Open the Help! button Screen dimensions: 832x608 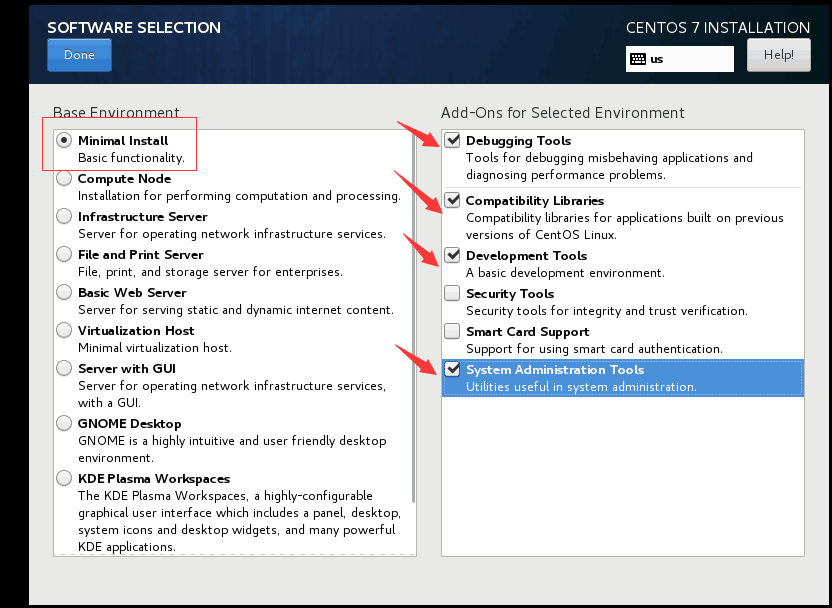[x=778, y=55]
